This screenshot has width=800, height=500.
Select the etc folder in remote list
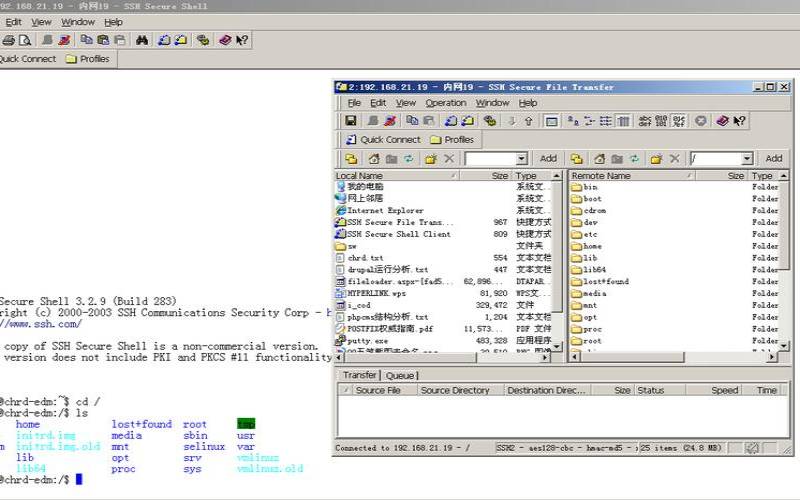pyautogui.click(x=590, y=234)
